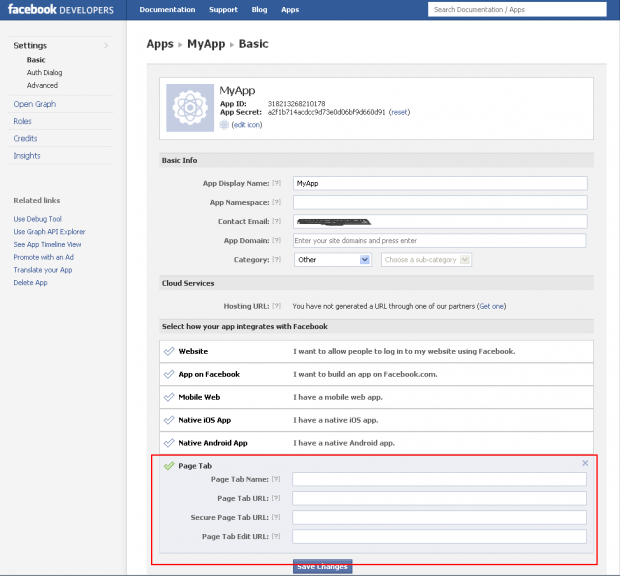Open help for Secure Page Tab URL
Screen dimensions: 620x576
pos(276,517)
